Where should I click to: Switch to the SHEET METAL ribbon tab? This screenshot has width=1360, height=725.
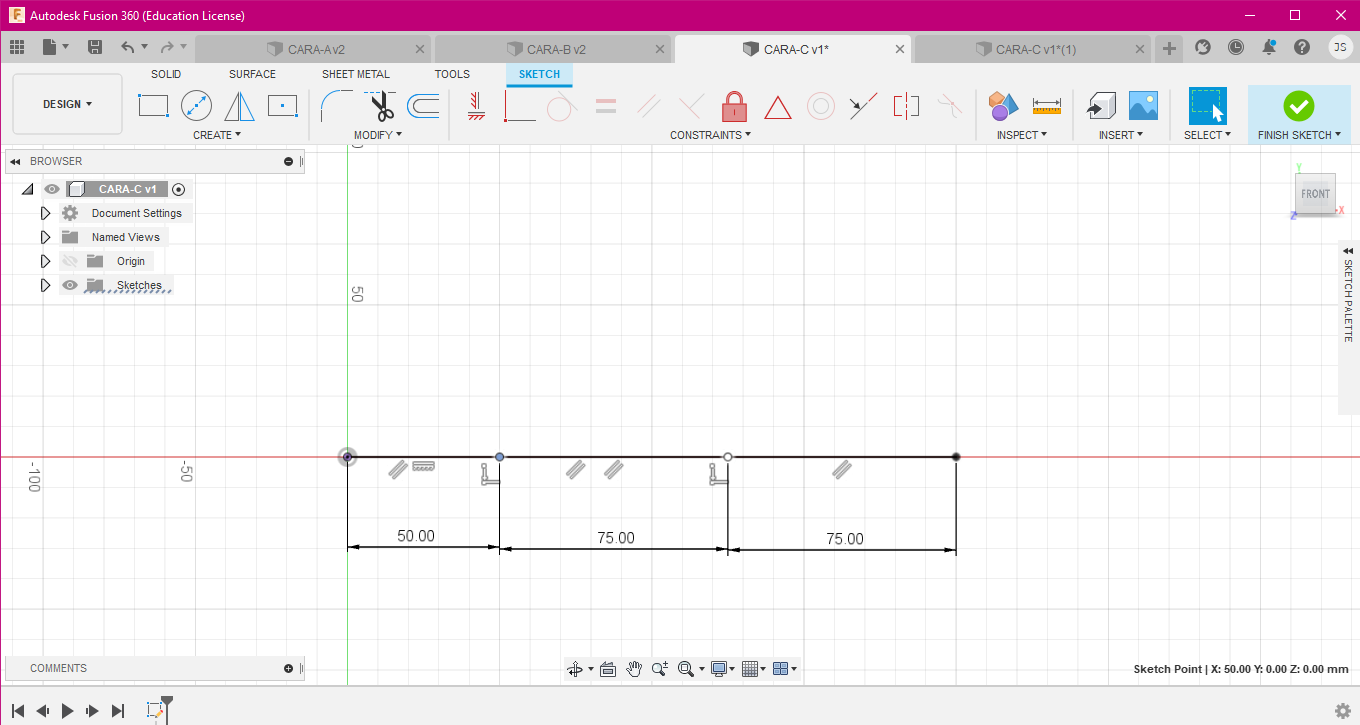(356, 74)
